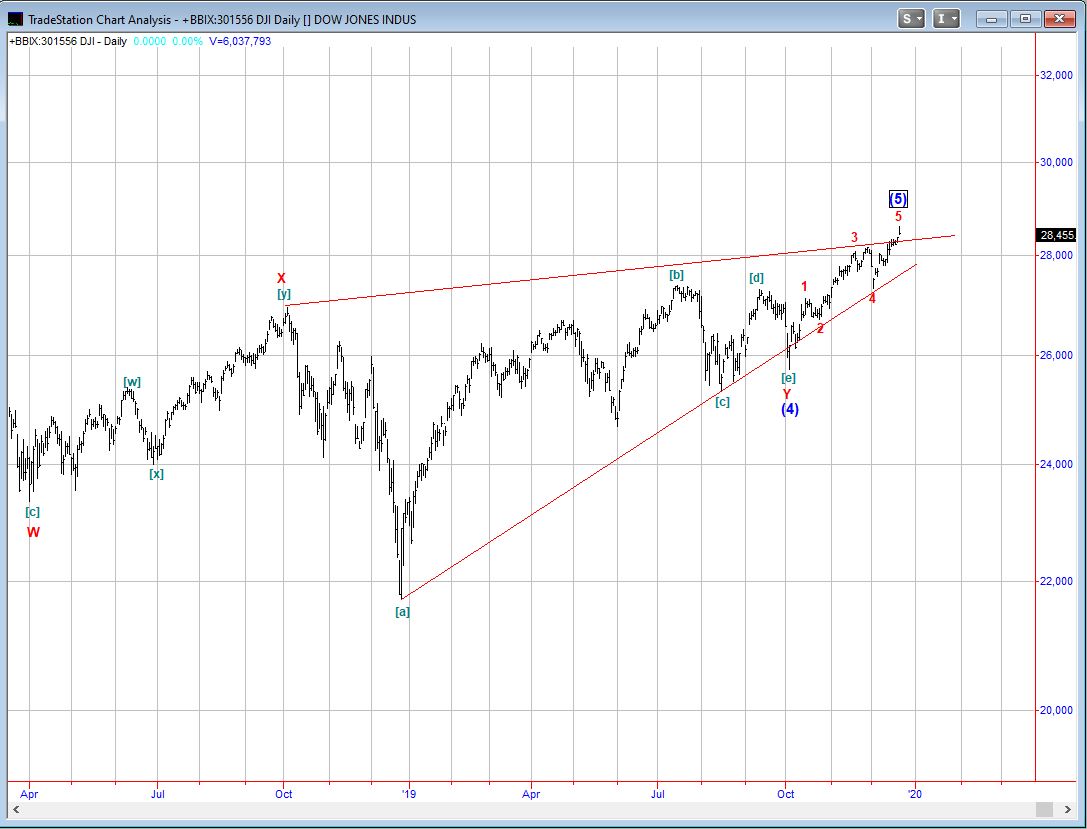Click the 32,000 price axis label

click(1056, 75)
